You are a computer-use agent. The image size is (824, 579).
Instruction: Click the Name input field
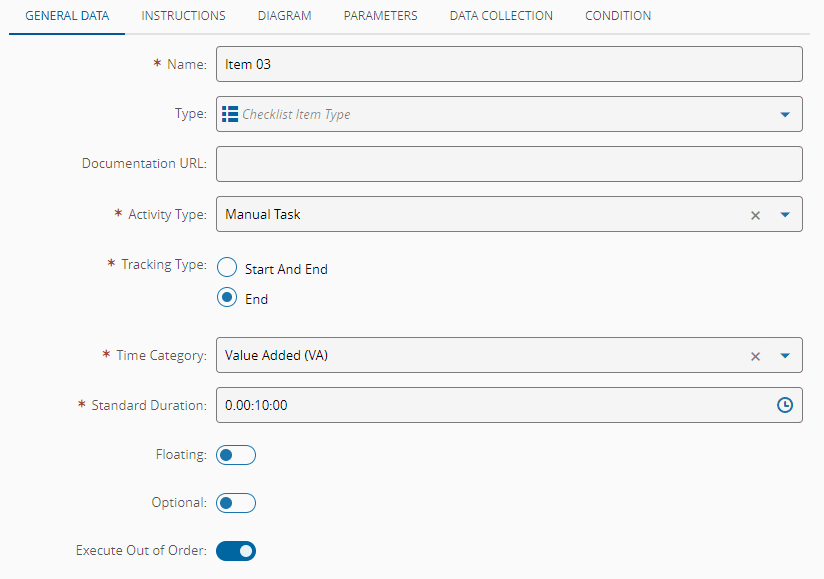[509, 64]
